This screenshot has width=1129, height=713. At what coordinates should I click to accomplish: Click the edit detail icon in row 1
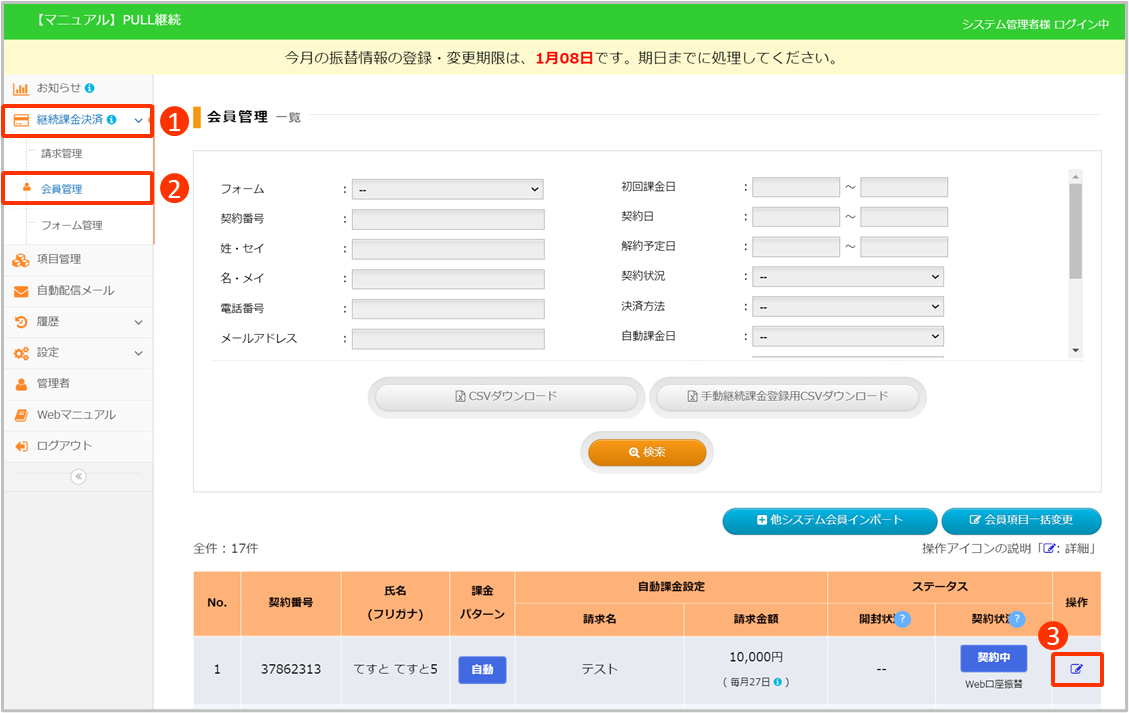pos(1077,669)
